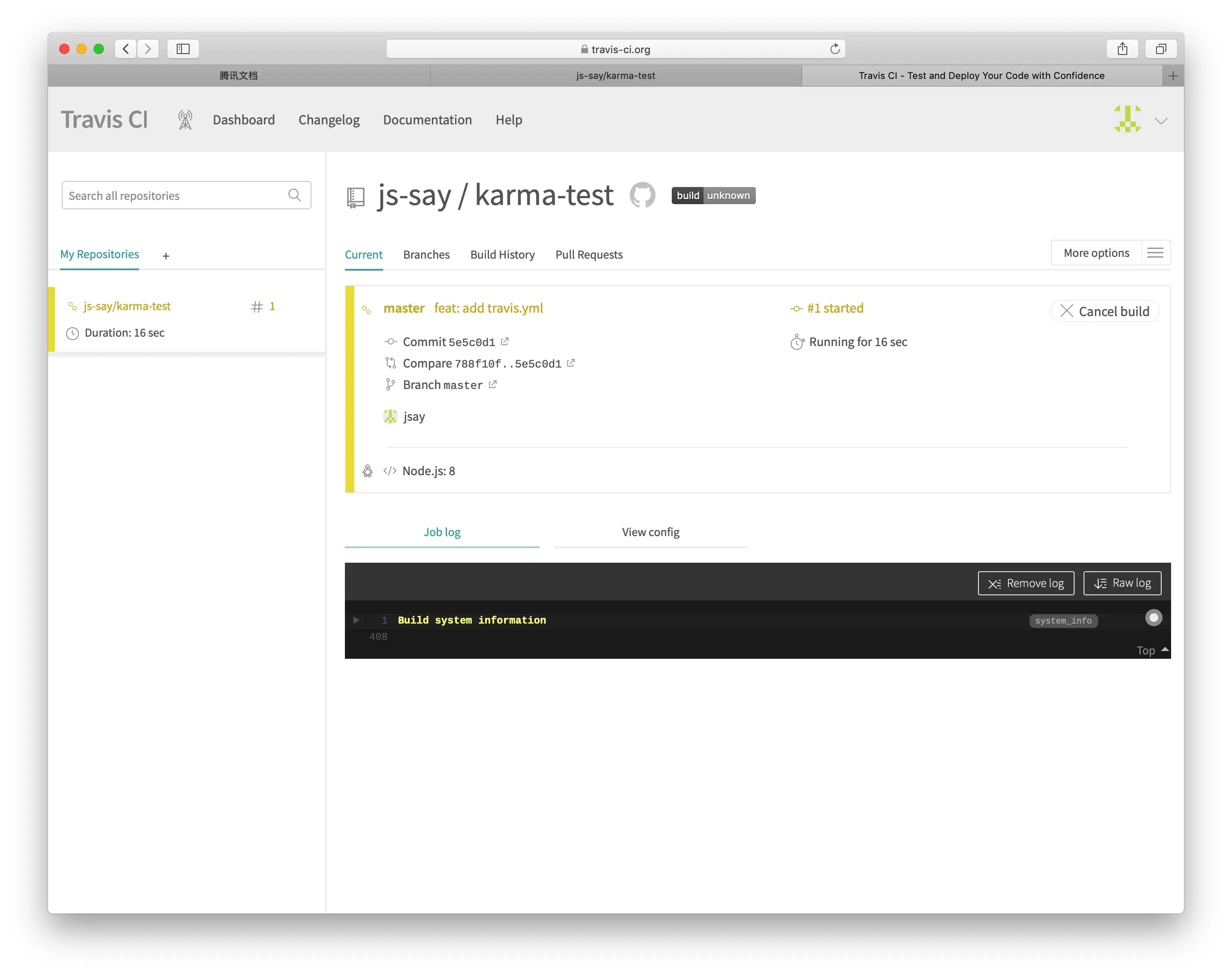Image resolution: width=1232 pixels, height=977 pixels.
Task: Click the Cancel build button
Action: pos(1105,311)
